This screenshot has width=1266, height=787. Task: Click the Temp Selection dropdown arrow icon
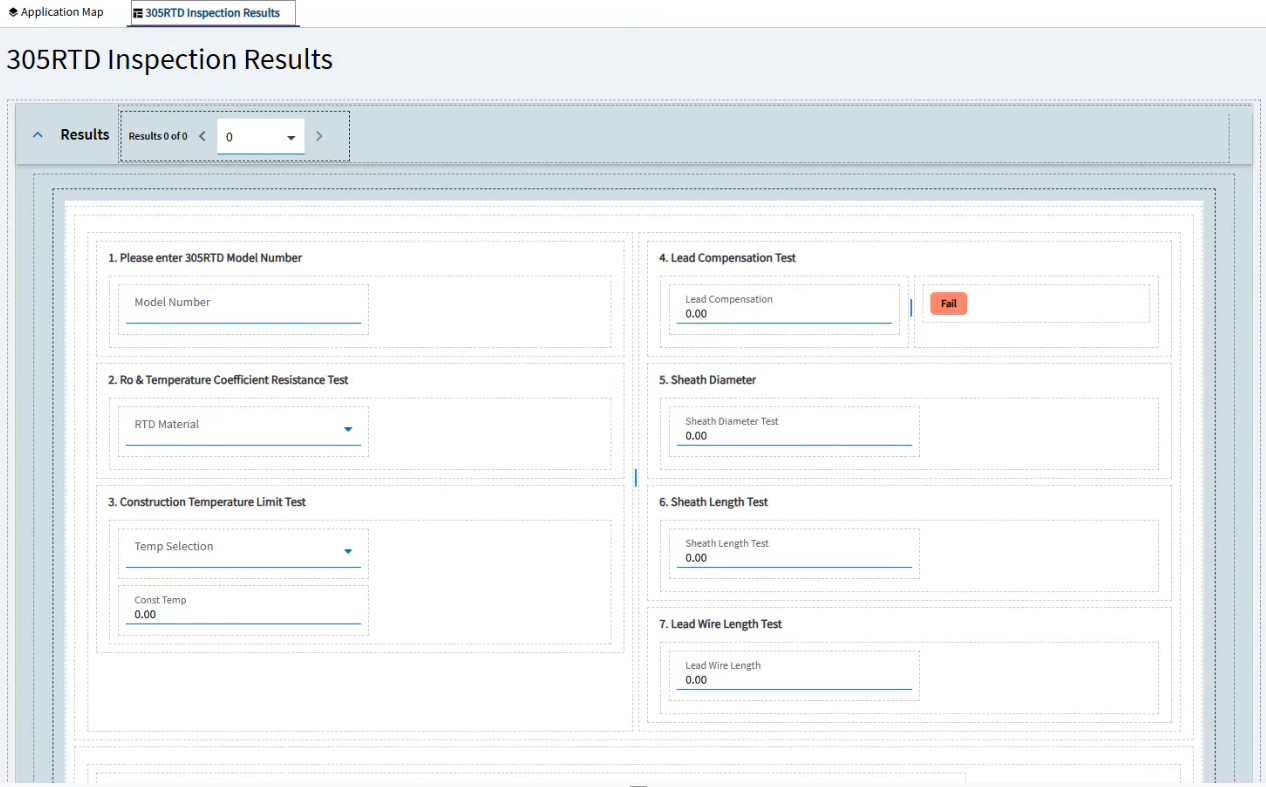pyautogui.click(x=348, y=551)
